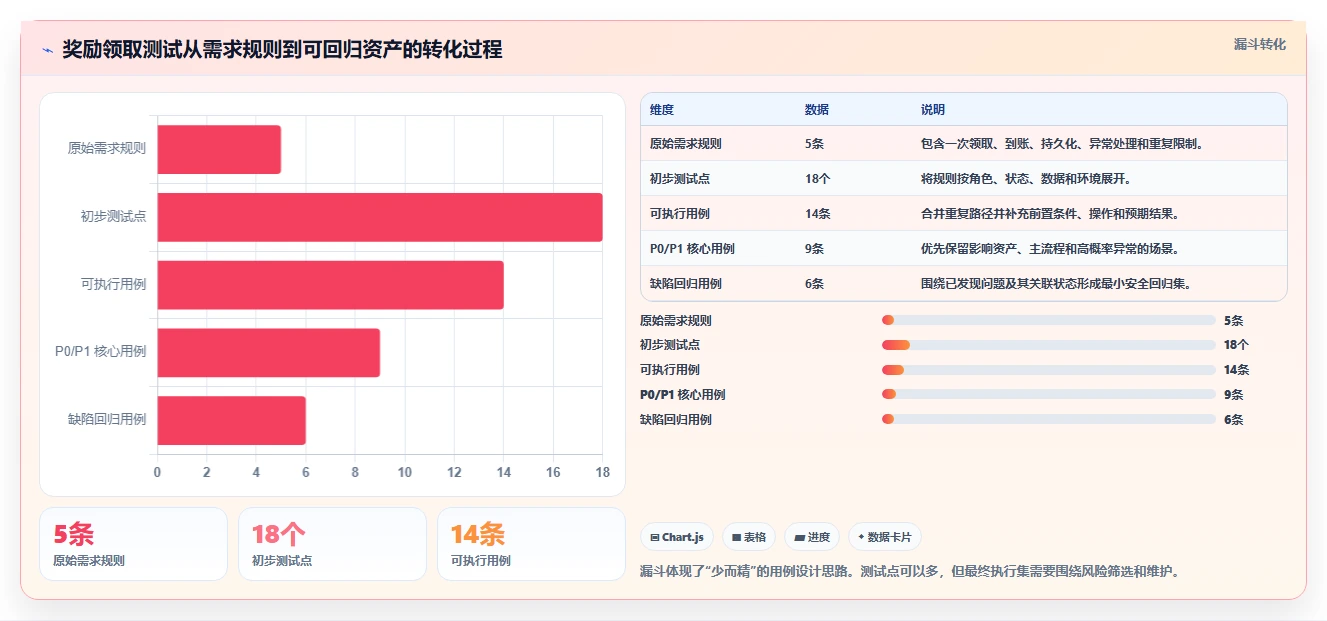Click the footer note starting 漏斗体现了
This screenshot has height=621, width=1327.
pos(912,572)
